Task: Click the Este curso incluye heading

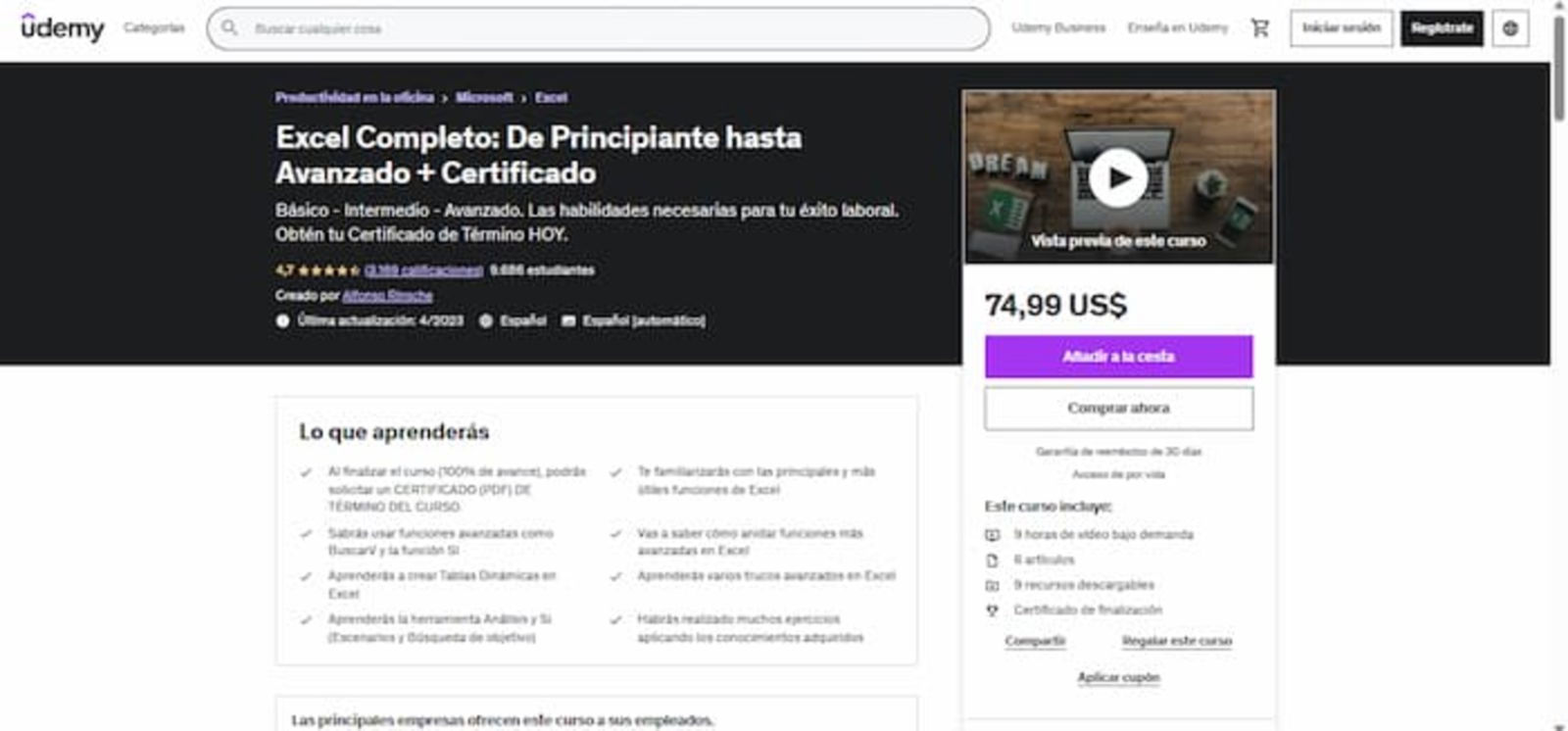Action: [1048, 507]
